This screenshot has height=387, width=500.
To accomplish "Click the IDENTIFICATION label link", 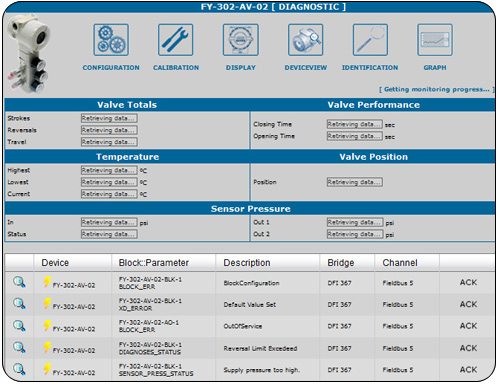I will pos(370,68).
